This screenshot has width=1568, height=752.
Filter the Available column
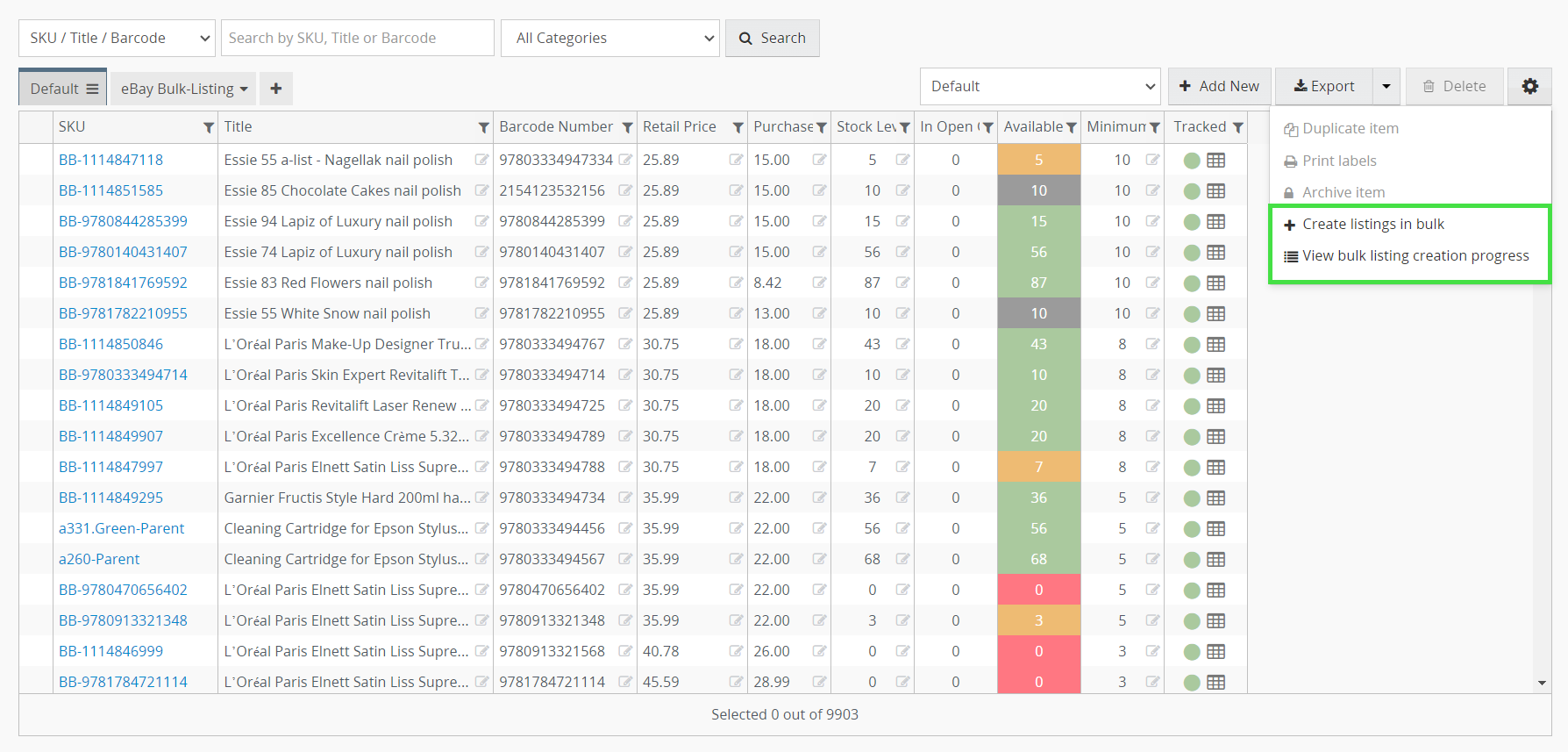pos(1071,128)
